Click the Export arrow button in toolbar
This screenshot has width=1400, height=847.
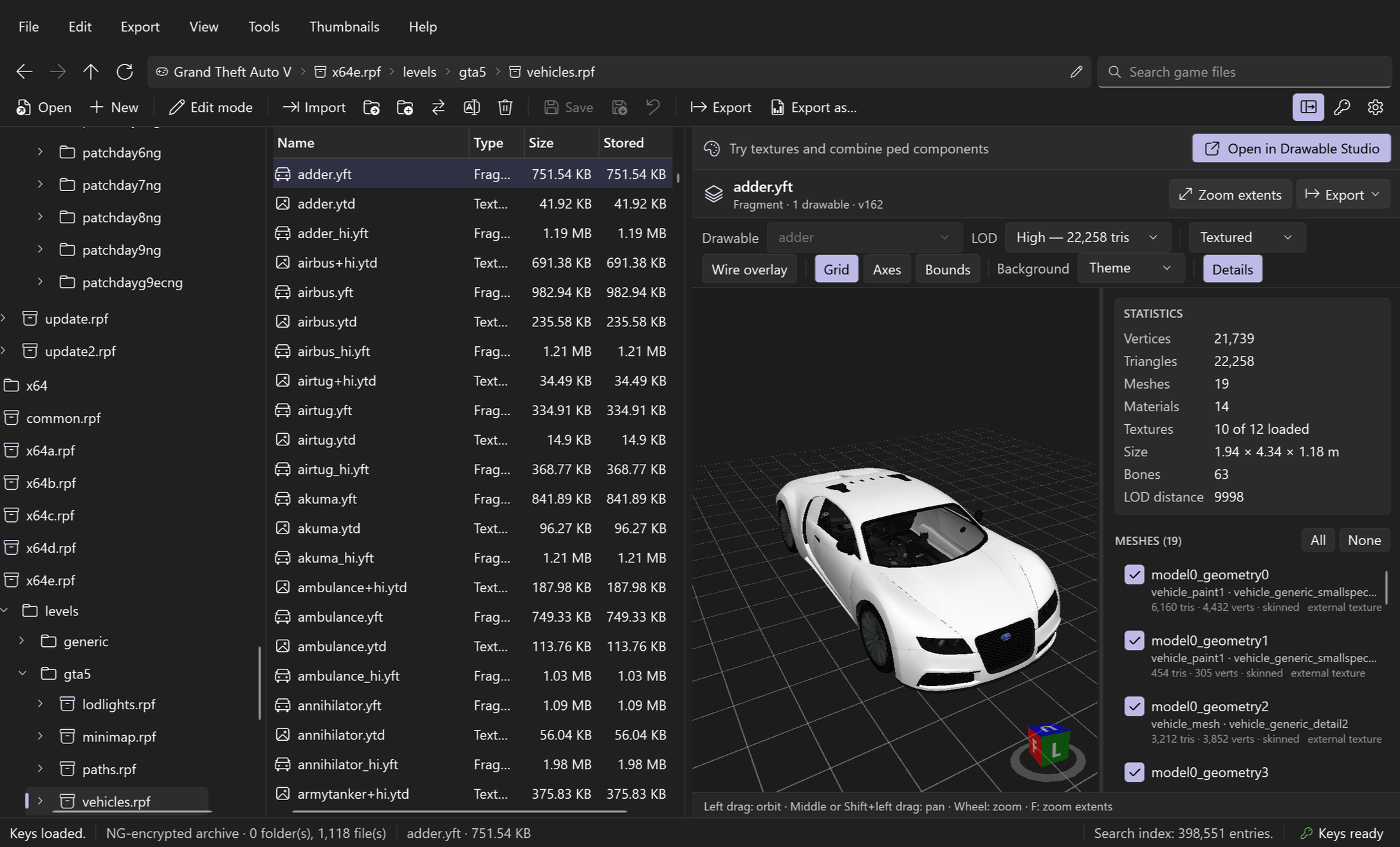tap(721, 107)
